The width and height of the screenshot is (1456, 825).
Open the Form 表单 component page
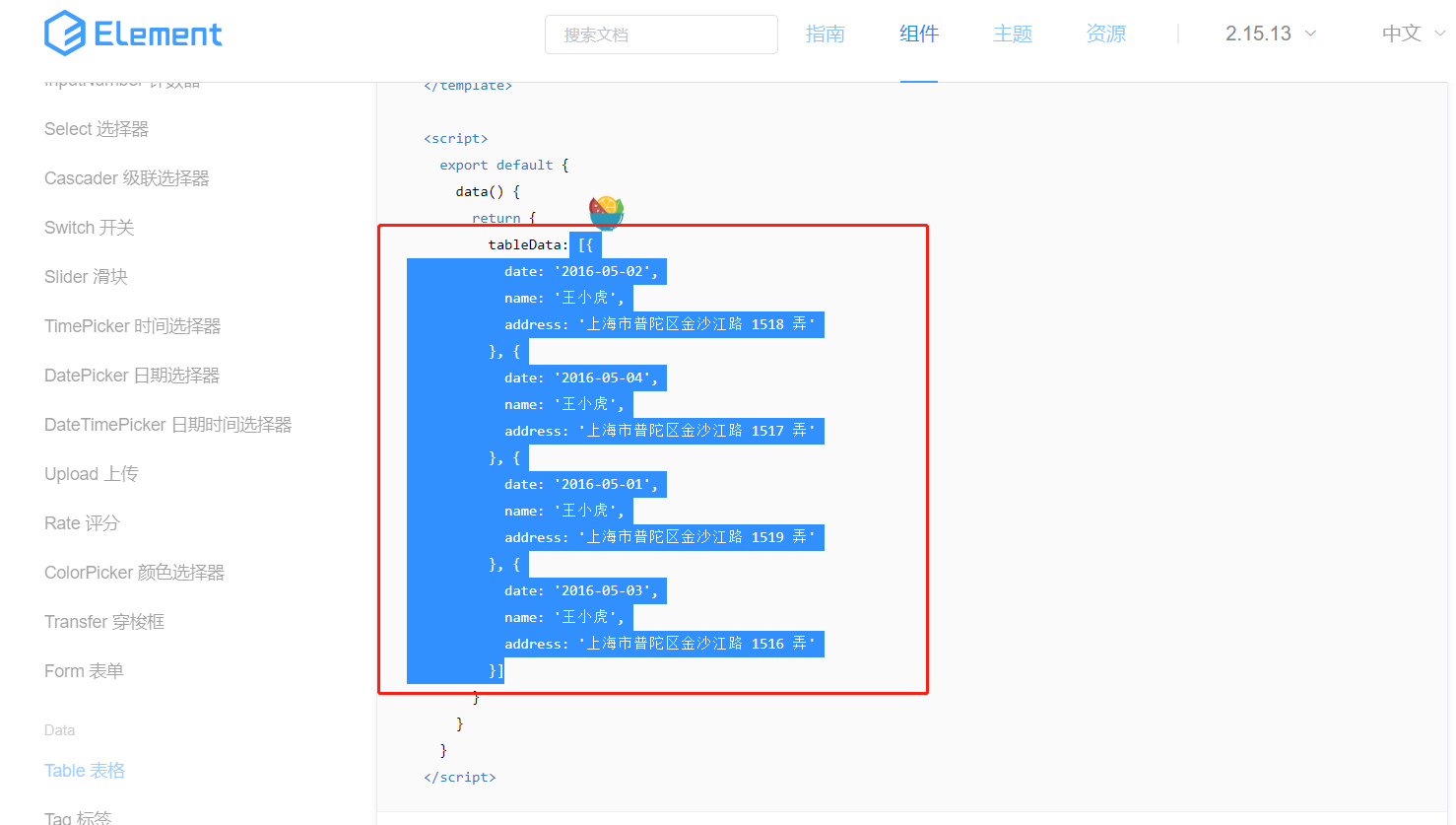pos(84,670)
